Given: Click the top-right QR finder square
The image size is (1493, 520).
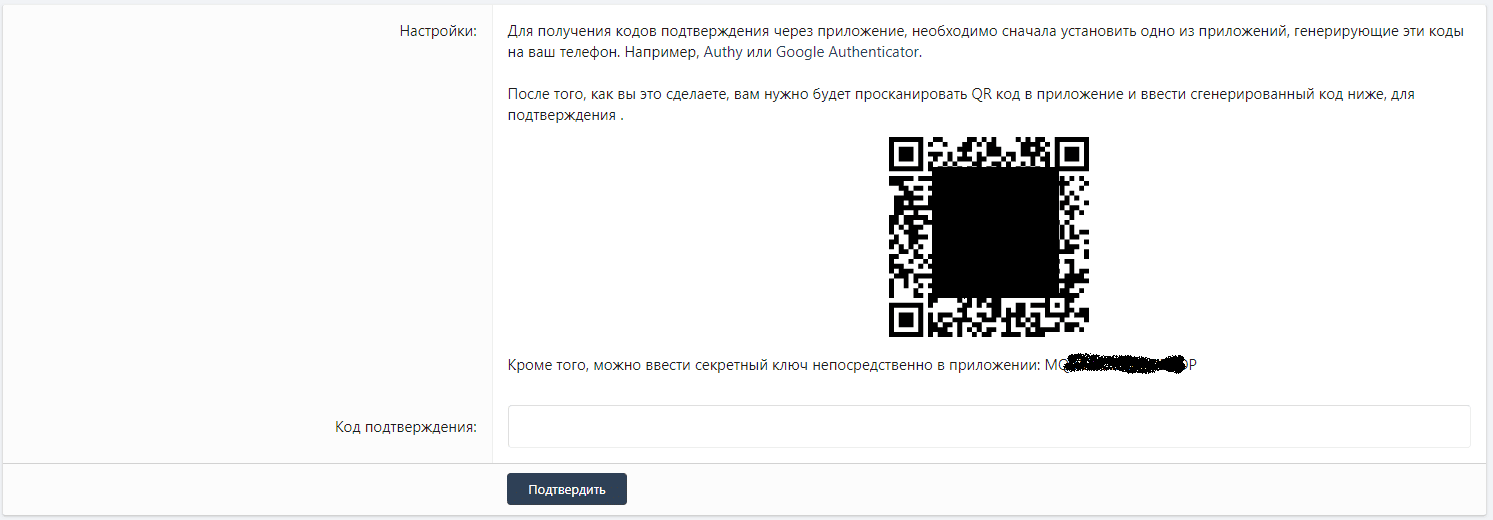Looking at the screenshot, I should [1072, 154].
